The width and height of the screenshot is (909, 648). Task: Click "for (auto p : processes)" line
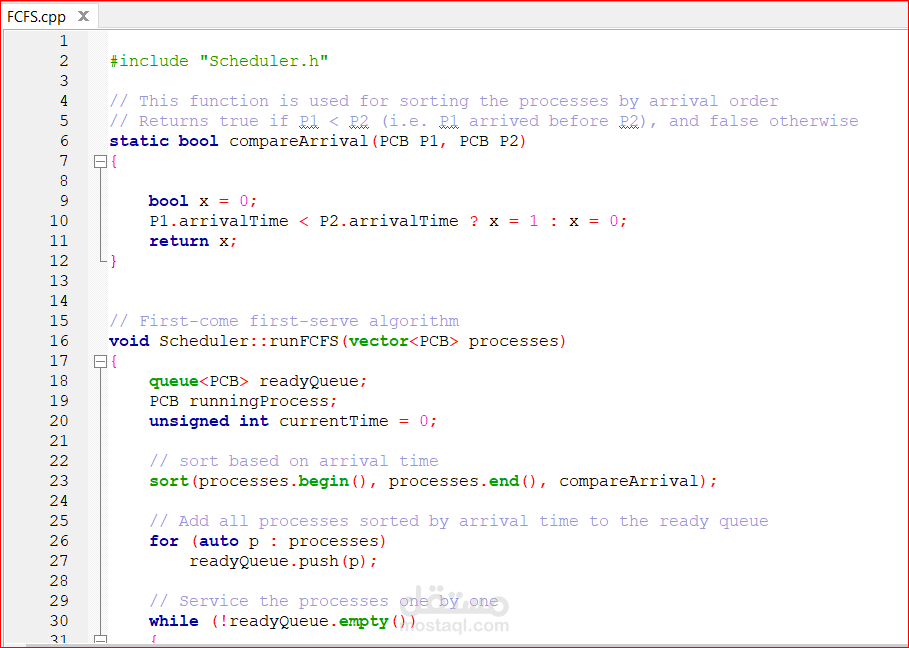(267, 541)
